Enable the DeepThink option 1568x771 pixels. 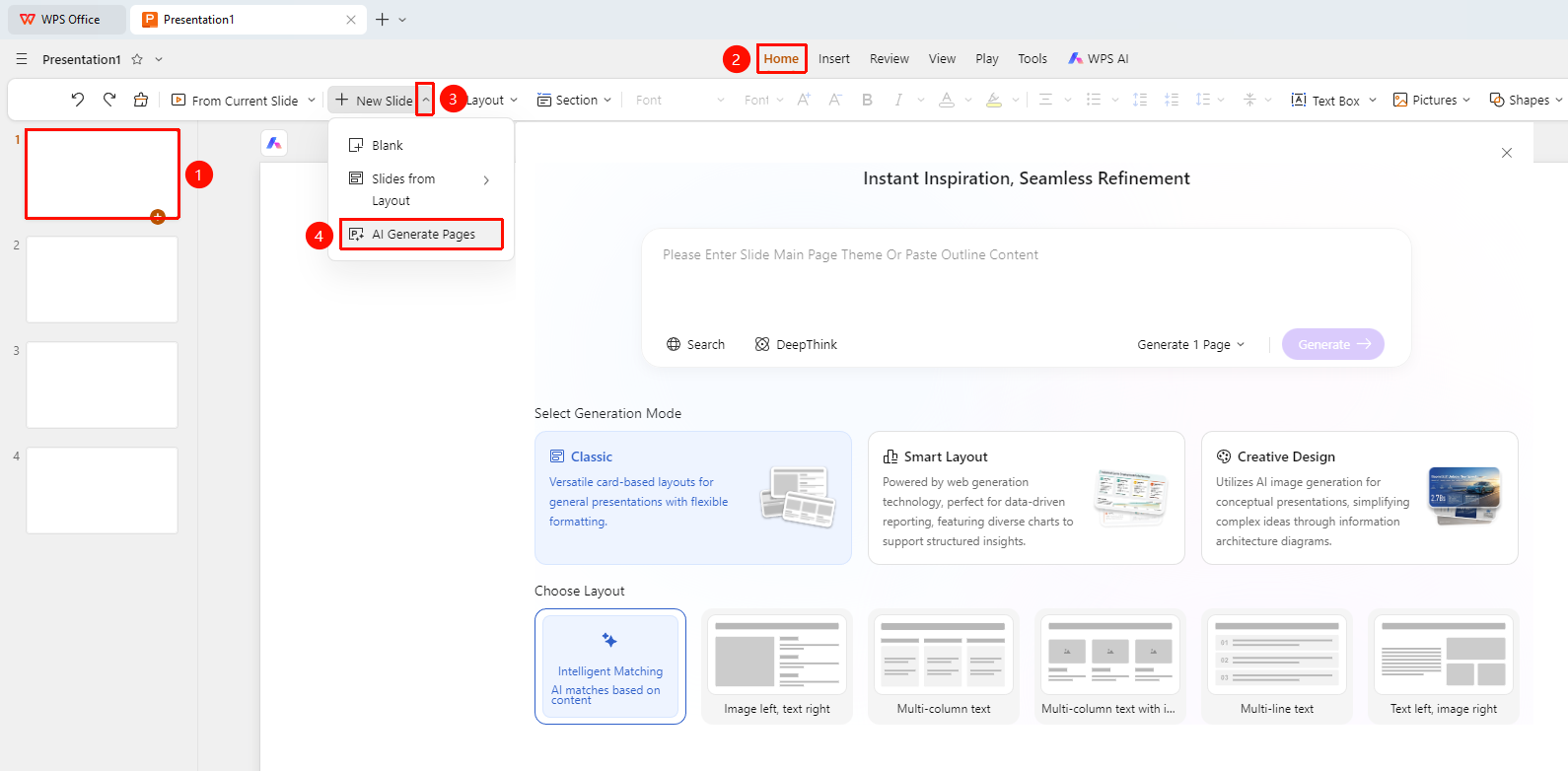pos(796,344)
